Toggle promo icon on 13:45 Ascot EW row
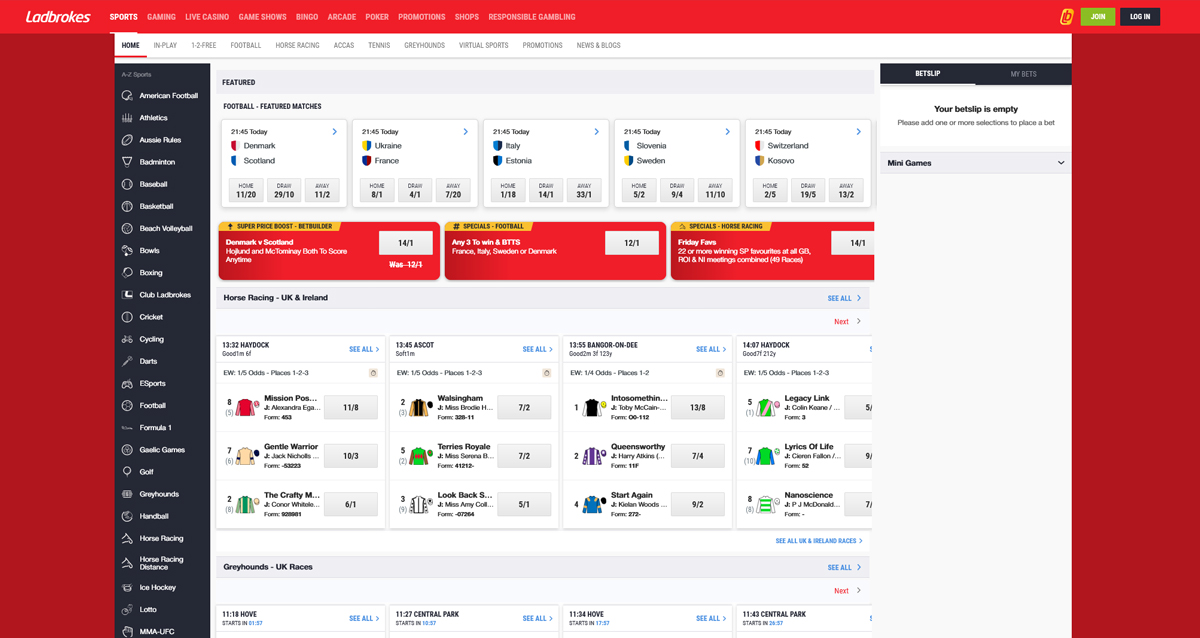 [547, 373]
